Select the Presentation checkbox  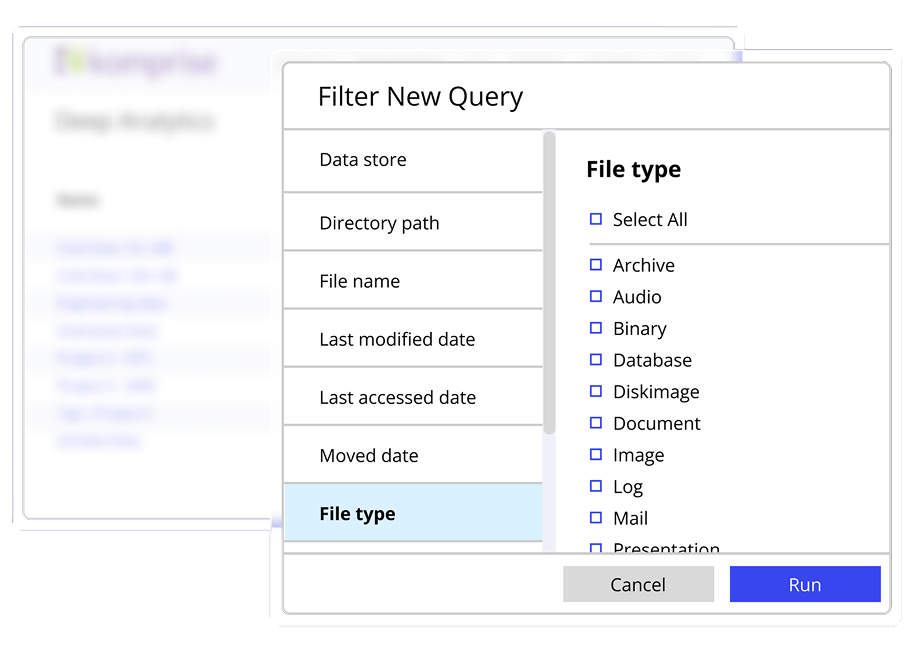[596, 548]
